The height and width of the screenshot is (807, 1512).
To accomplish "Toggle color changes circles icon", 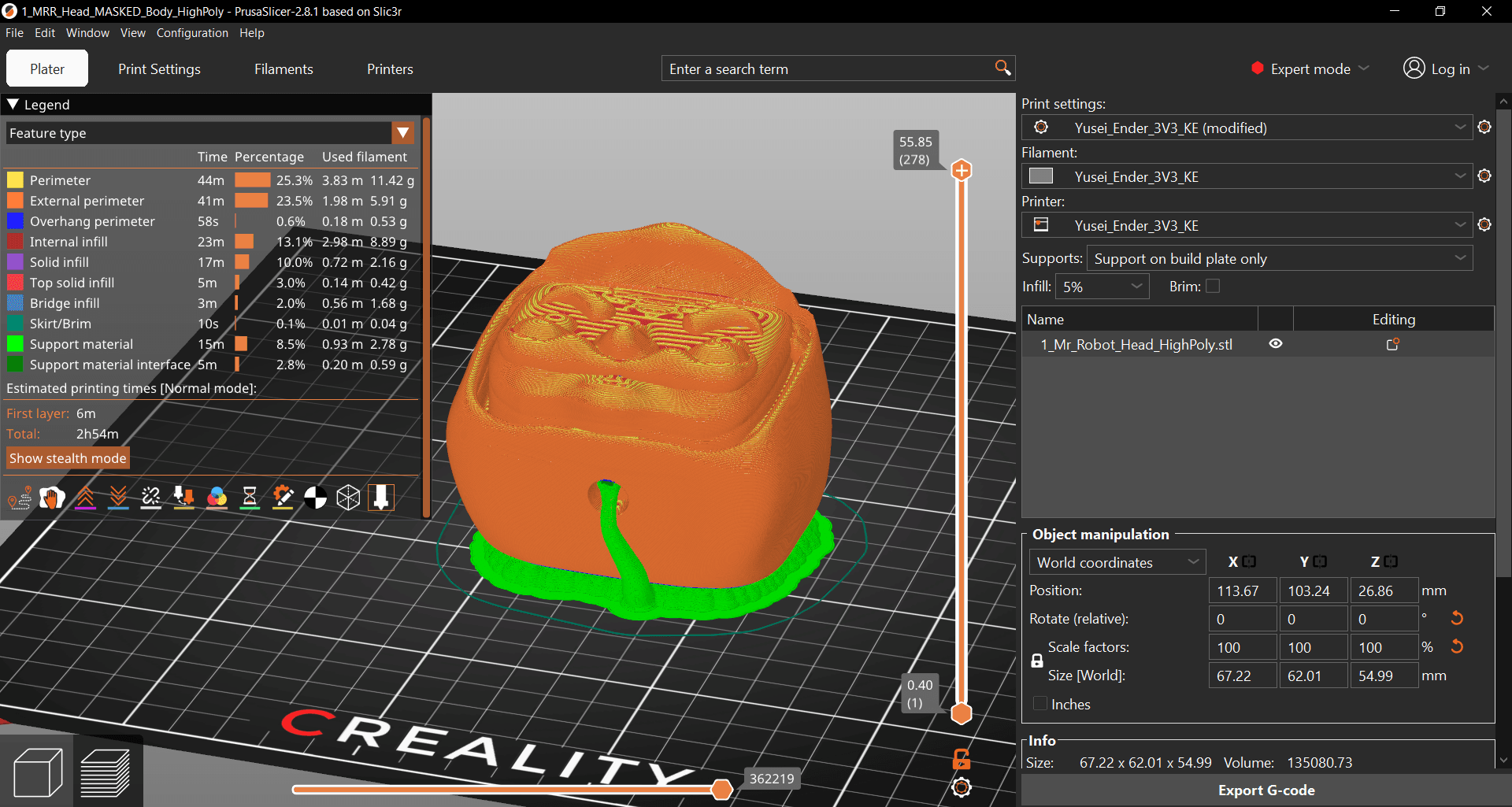I will [217, 498].
